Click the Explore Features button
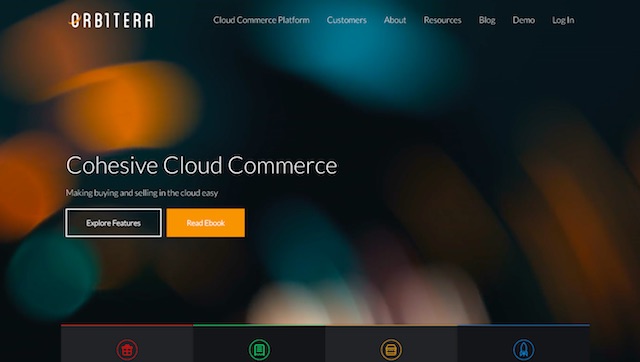Image resolution: width=640 pixels, height=362 pixels. point(113,223)
